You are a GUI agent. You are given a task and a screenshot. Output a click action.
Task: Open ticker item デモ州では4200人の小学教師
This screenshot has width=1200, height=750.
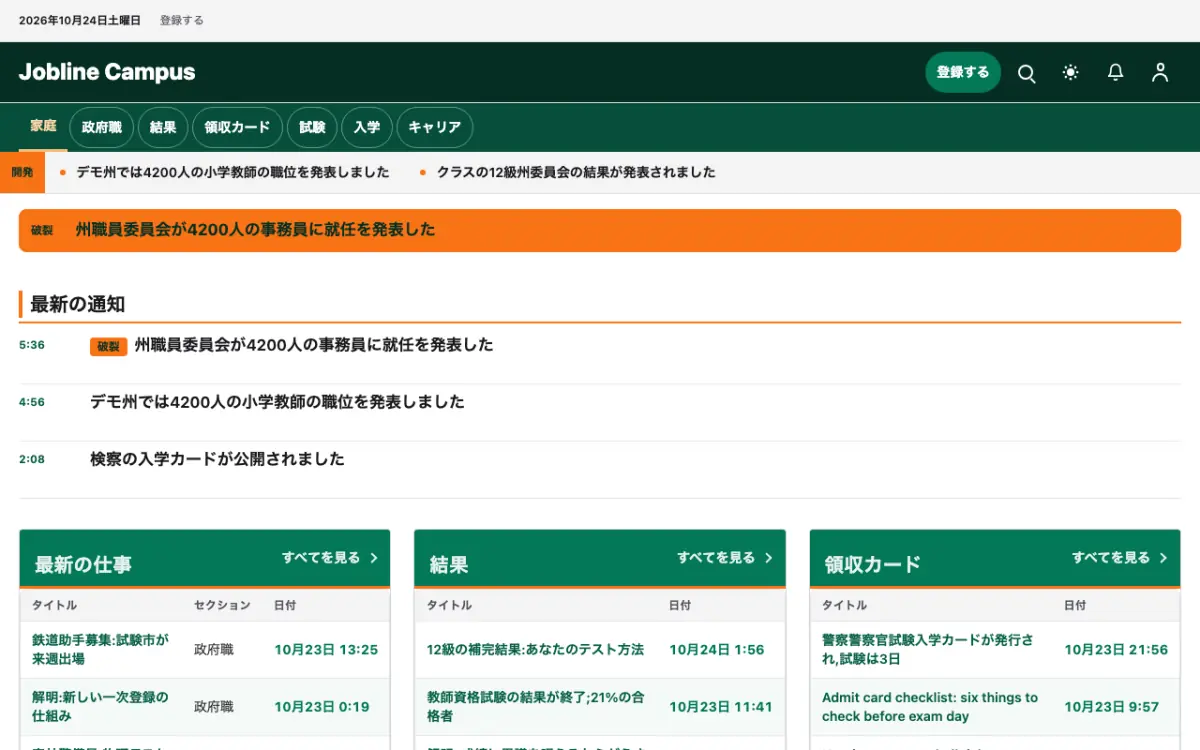pos(233,172)
